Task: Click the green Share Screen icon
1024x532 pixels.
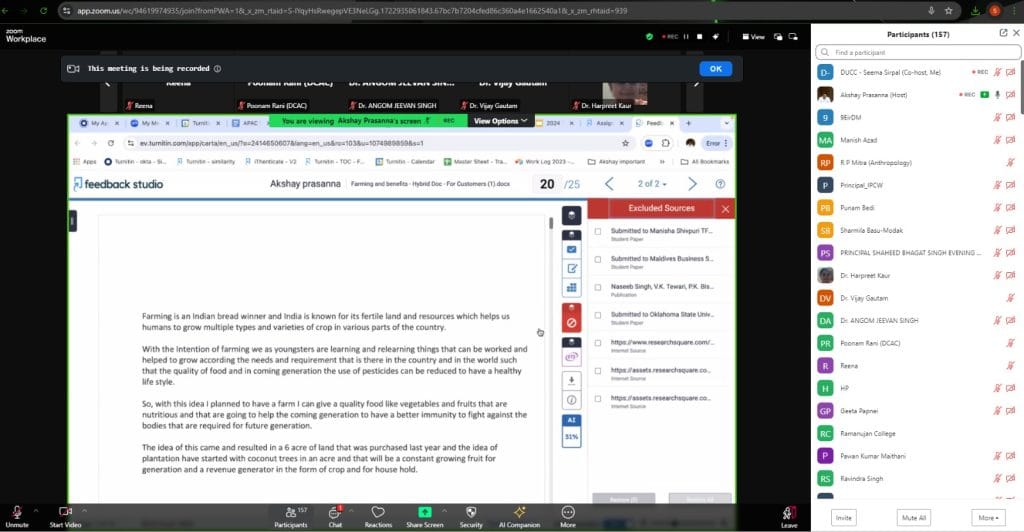Action: [425, 512]
